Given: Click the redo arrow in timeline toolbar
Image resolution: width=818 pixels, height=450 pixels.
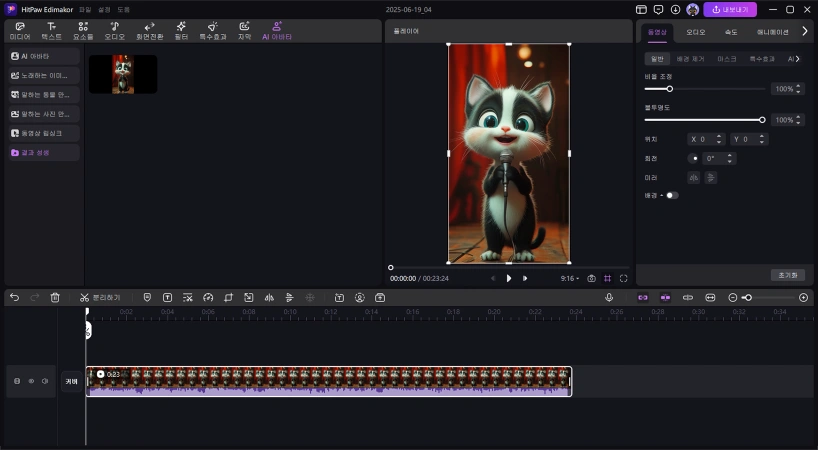Looking at the screenshot, I should tap(34, 297).
